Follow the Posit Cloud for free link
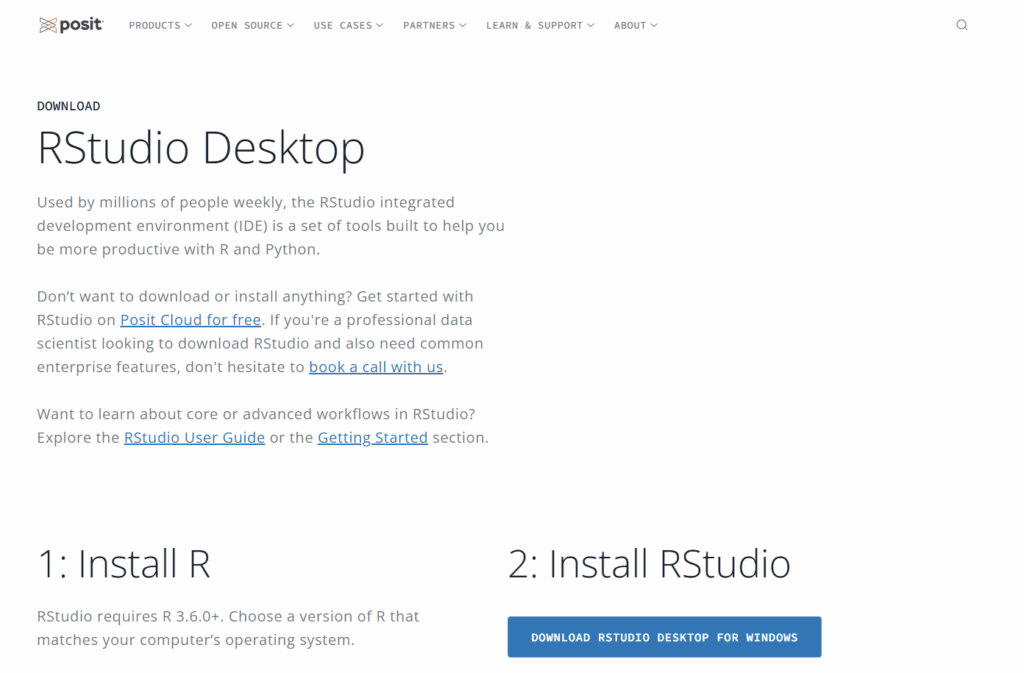 click(x=190, y=320)
